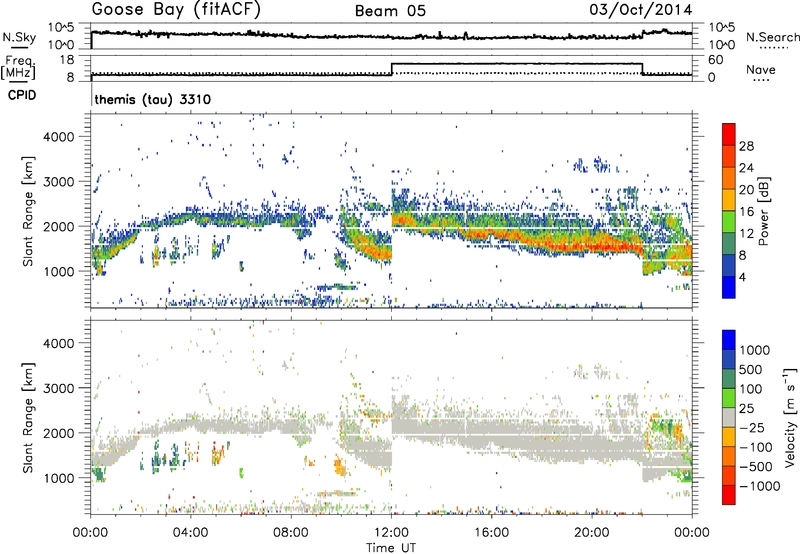Viewport: 800px width, 554px height.
Task: Click the frequency axis value '18'
Action: pyautogui.click(x=66, y=60)
